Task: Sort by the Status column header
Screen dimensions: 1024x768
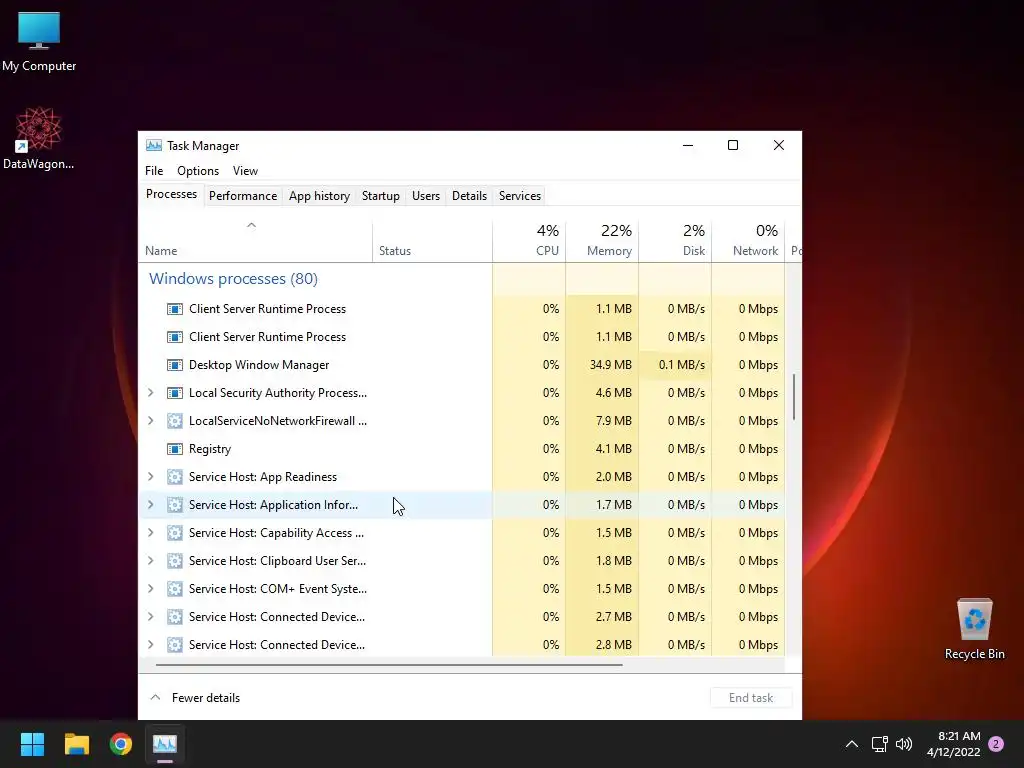Action: [x=432, y=242]
